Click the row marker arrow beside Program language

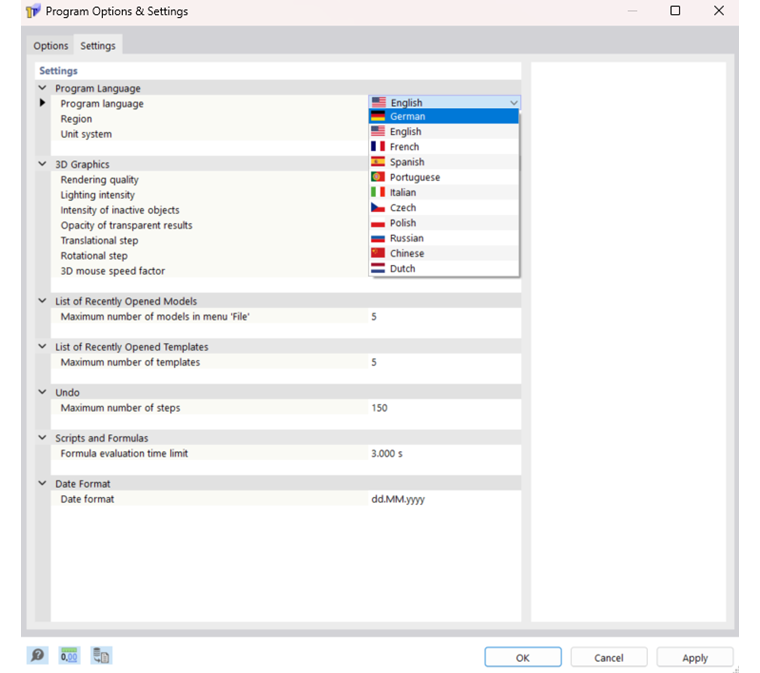point(43,103)
